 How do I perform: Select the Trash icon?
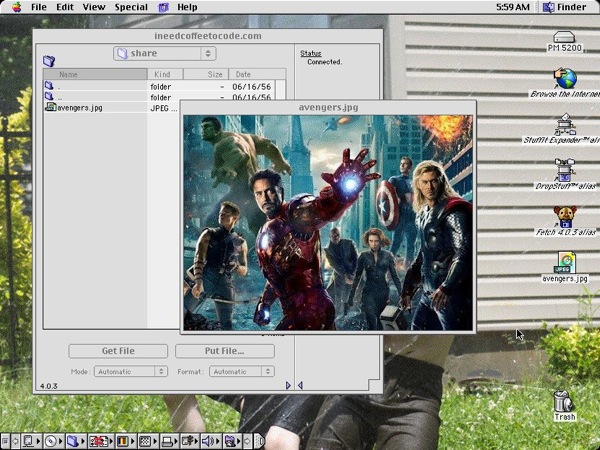click(564, 406)
